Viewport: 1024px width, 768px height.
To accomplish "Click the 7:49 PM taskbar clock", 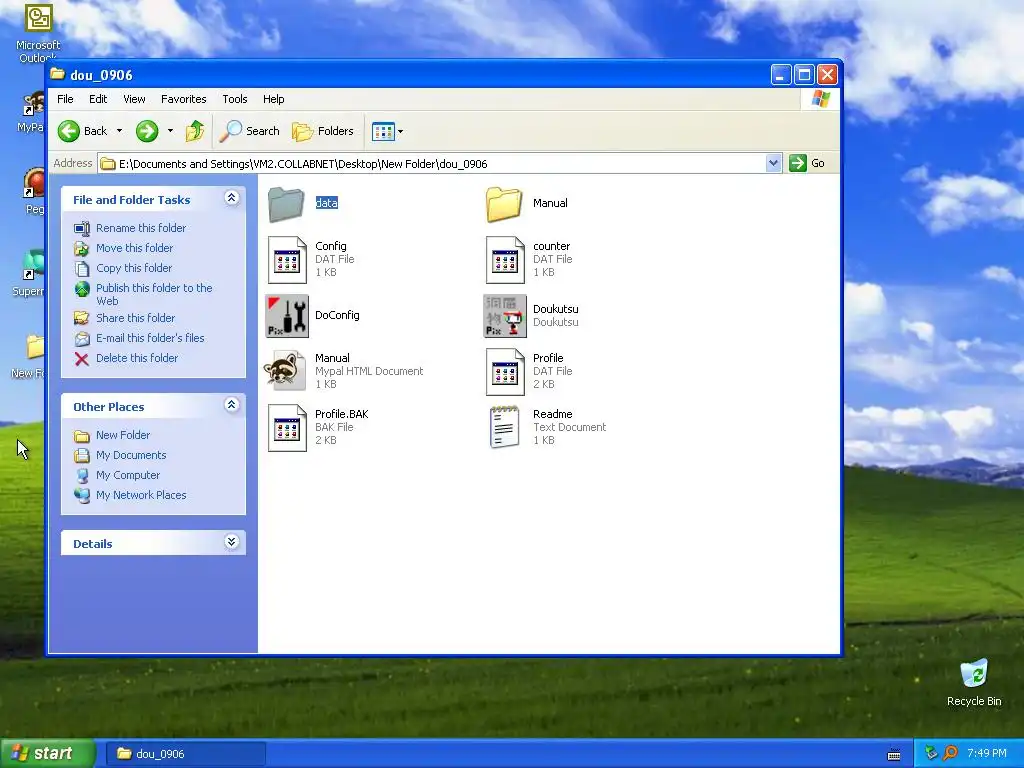I will [x=987, y=753].
